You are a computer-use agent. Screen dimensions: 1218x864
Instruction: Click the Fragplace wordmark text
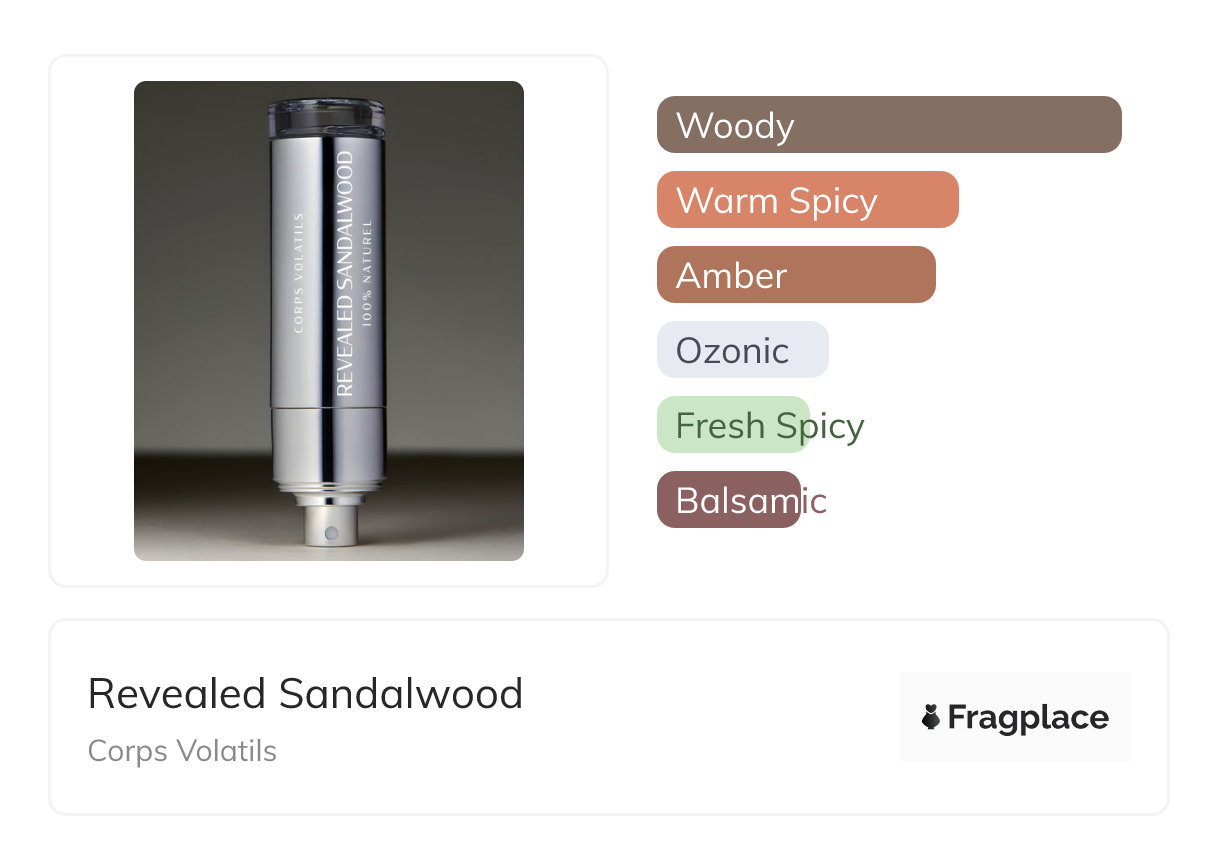(1027, 717)
